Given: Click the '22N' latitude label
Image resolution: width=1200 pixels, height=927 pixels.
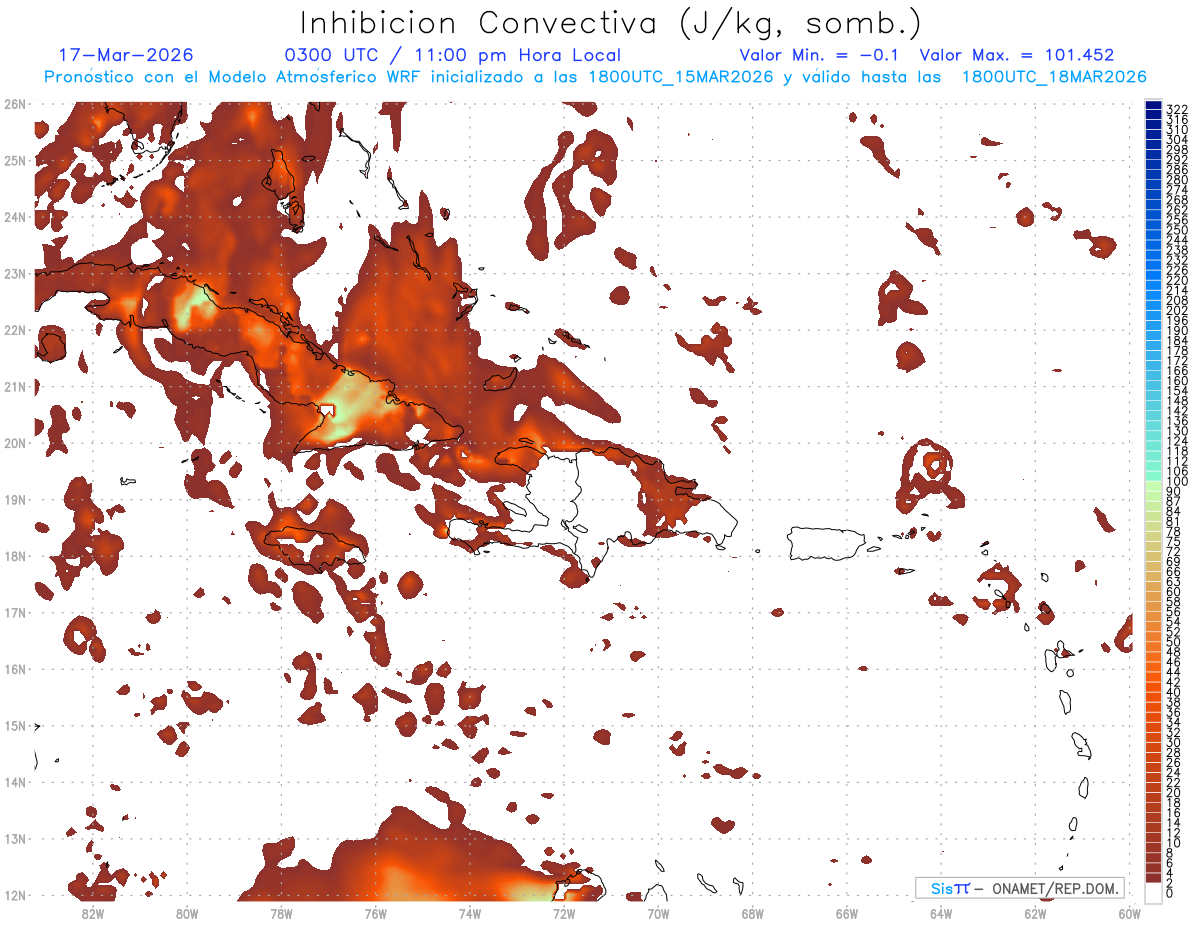Looking at the screenshot, I should [x=14, y=329].
